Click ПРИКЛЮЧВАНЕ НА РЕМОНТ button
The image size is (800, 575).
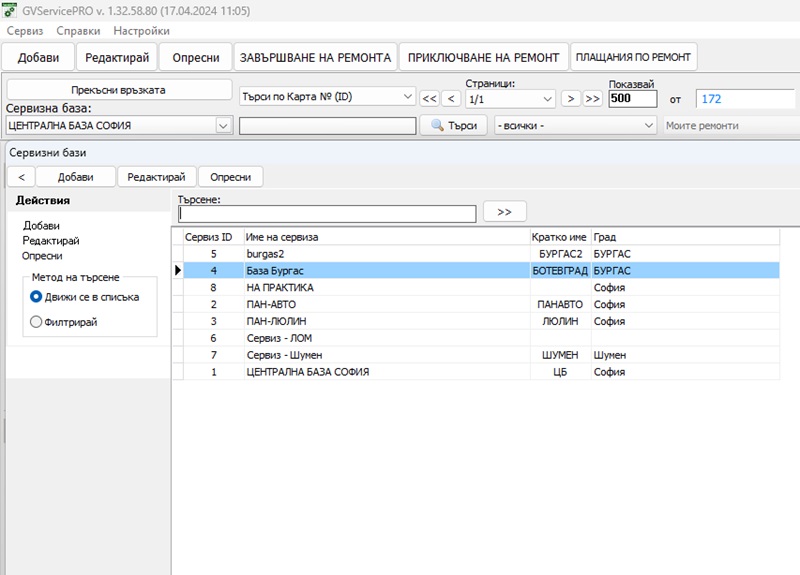(x=483, y=57)
